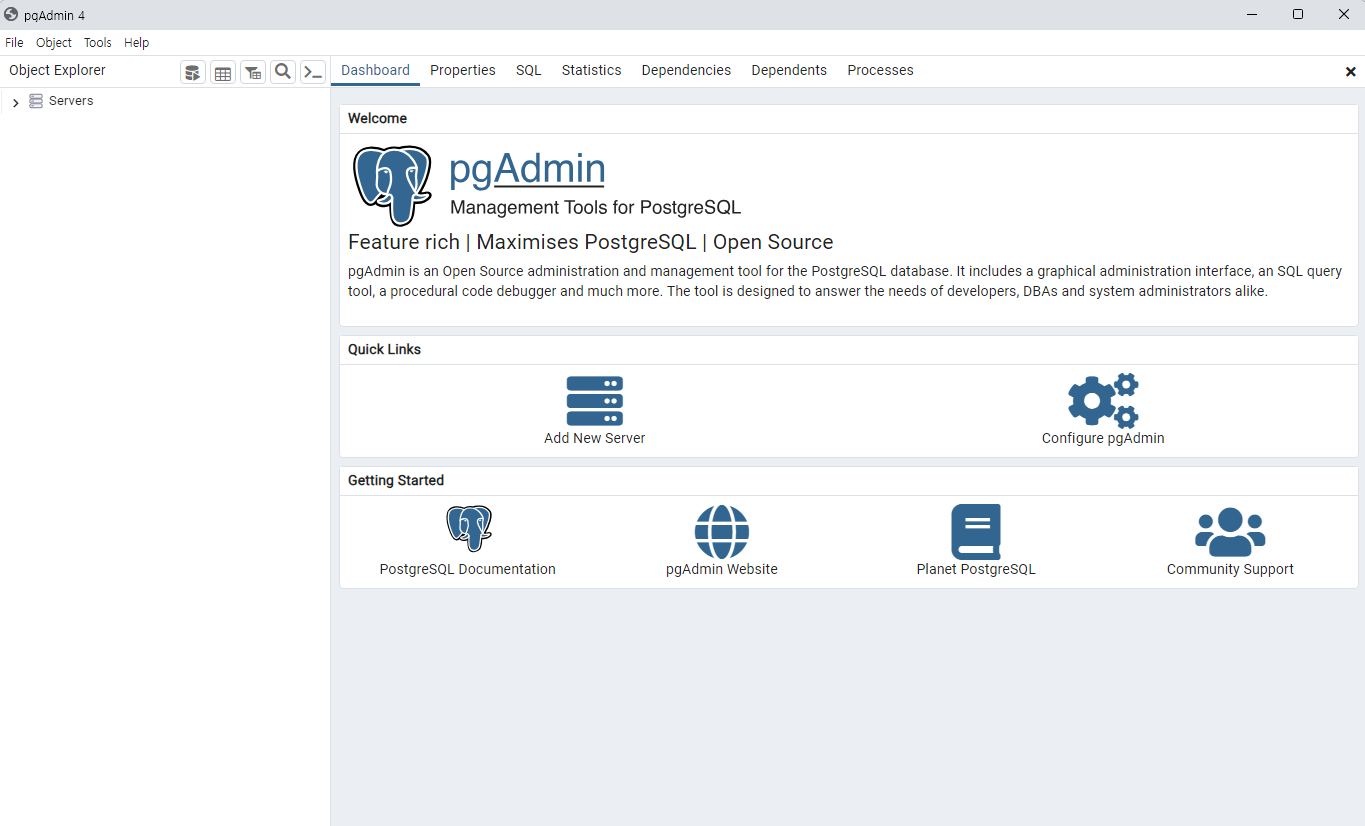Open the File menu

[x=14, y=43]
